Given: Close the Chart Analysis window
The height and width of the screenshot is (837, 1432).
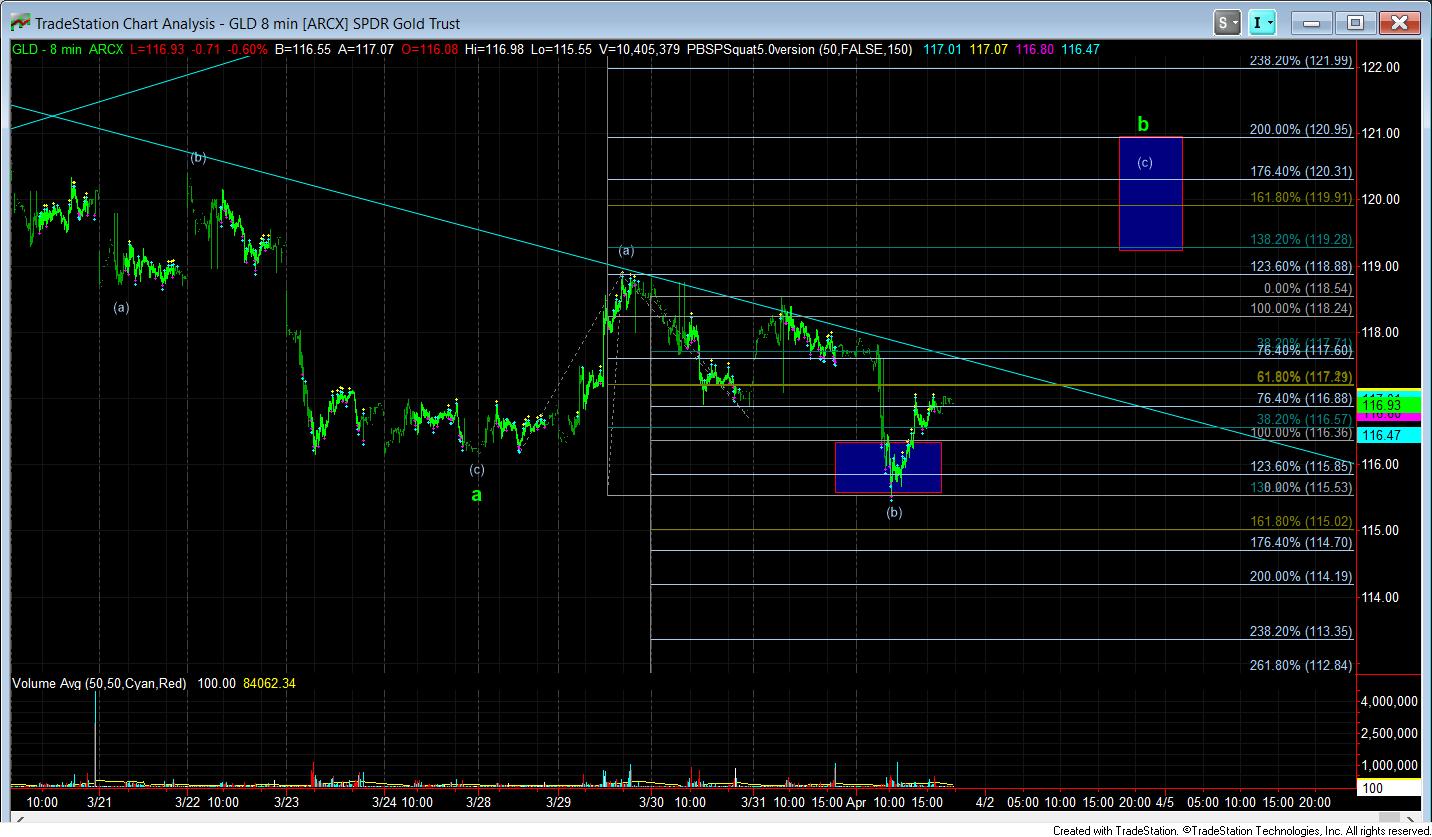Looking at the screenshot, I should 1398,22.
